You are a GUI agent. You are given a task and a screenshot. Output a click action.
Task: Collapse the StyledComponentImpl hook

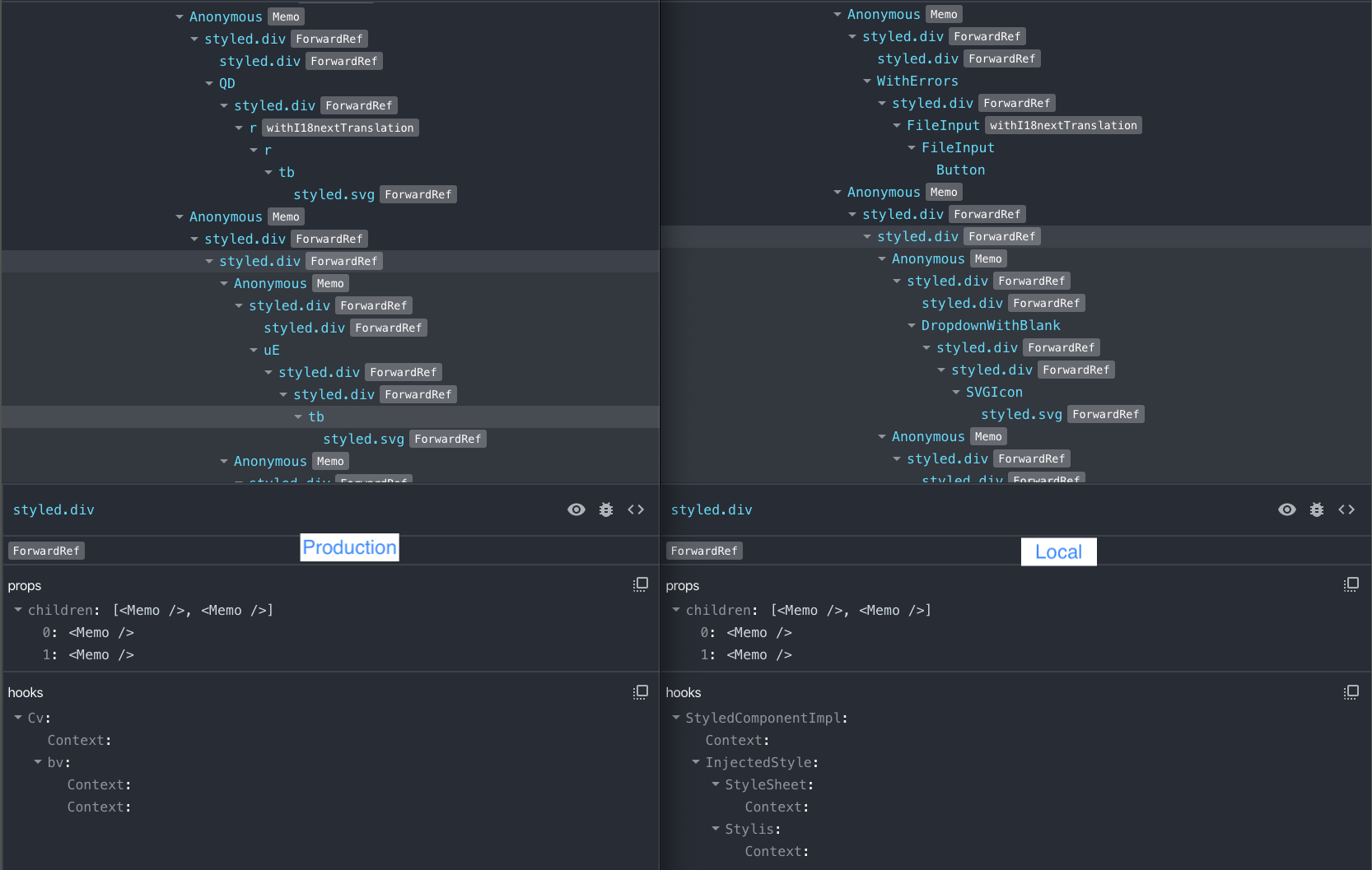[676, 718]
